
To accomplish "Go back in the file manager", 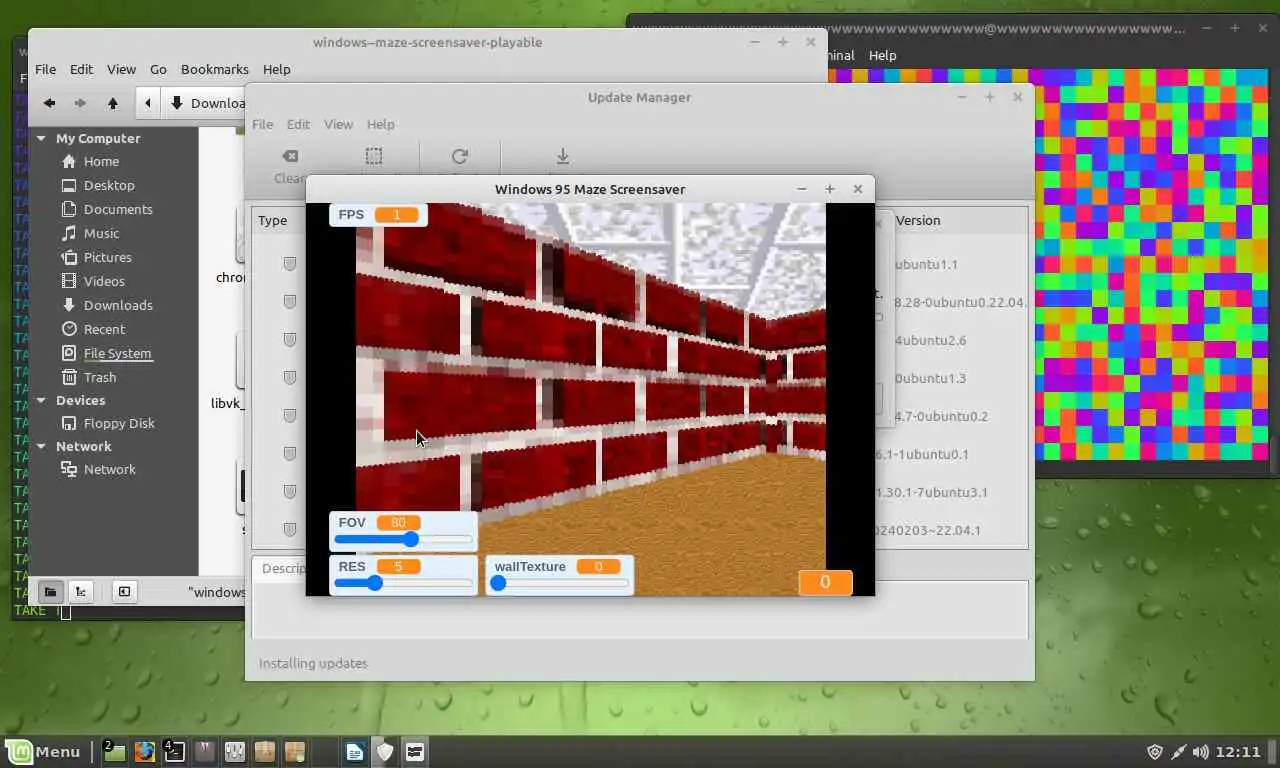I will (49, 103).
